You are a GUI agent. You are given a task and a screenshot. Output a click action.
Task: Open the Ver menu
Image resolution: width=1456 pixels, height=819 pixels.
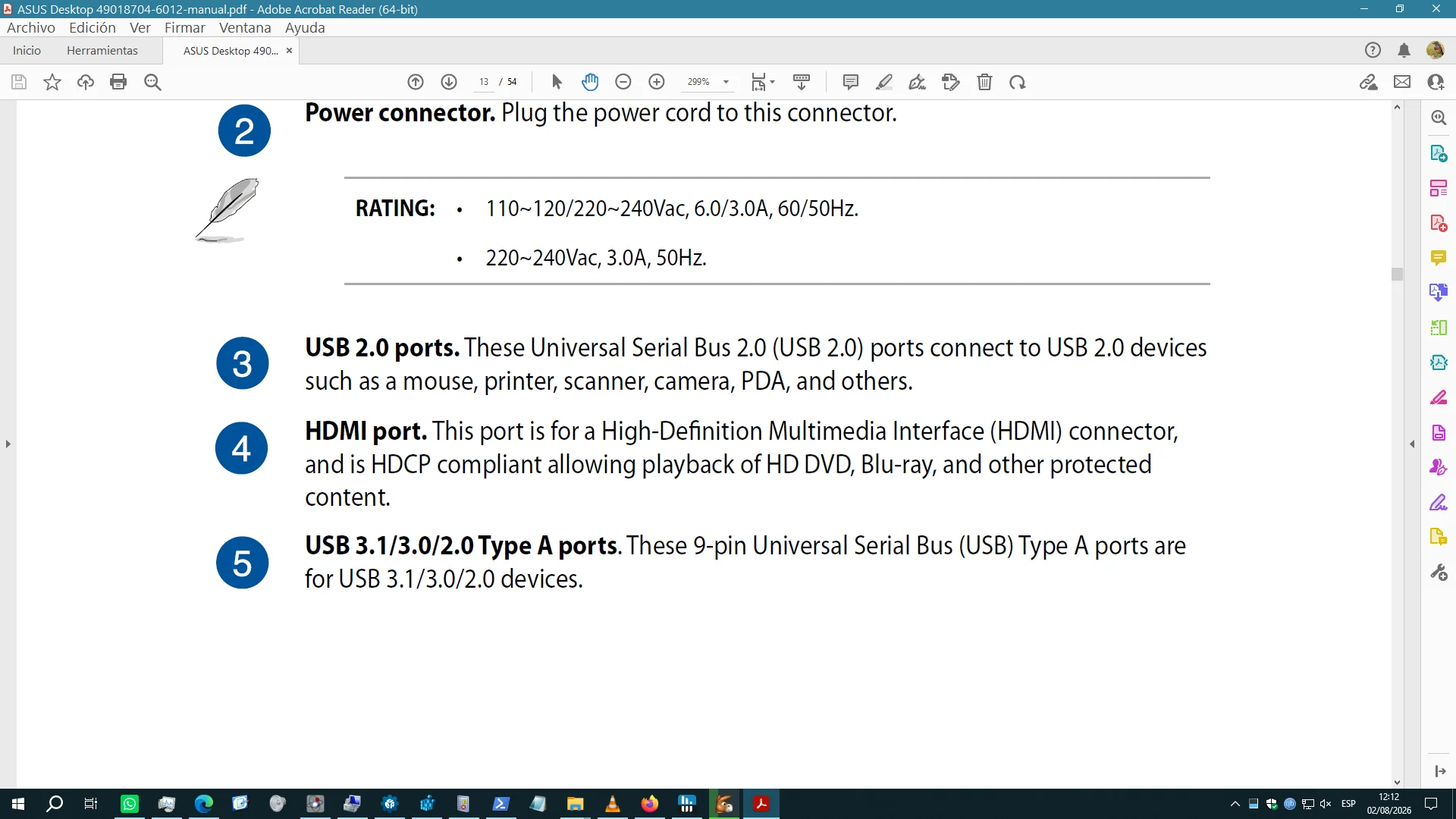coord(140,27)
